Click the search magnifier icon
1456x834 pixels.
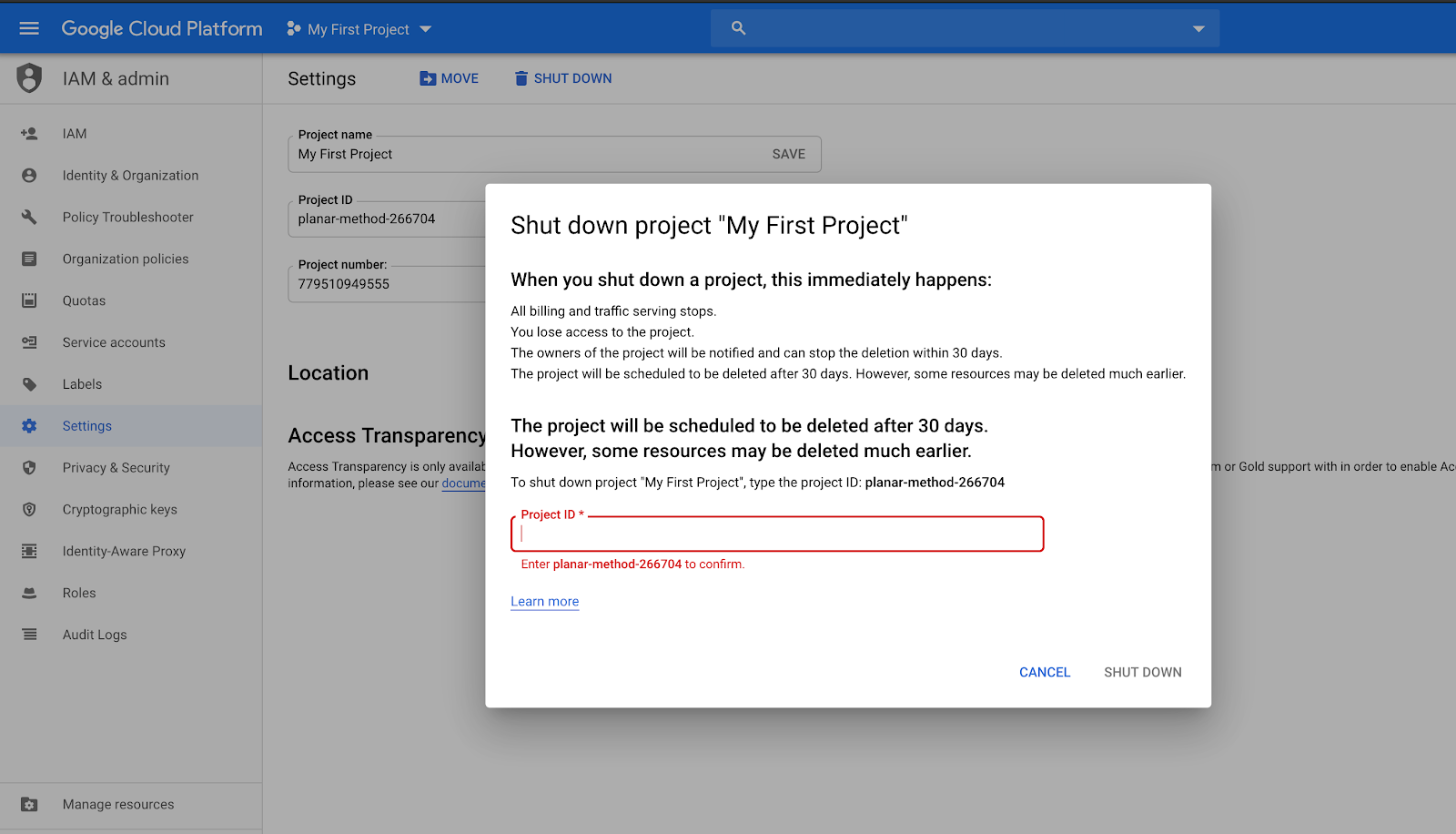(739, 28)
